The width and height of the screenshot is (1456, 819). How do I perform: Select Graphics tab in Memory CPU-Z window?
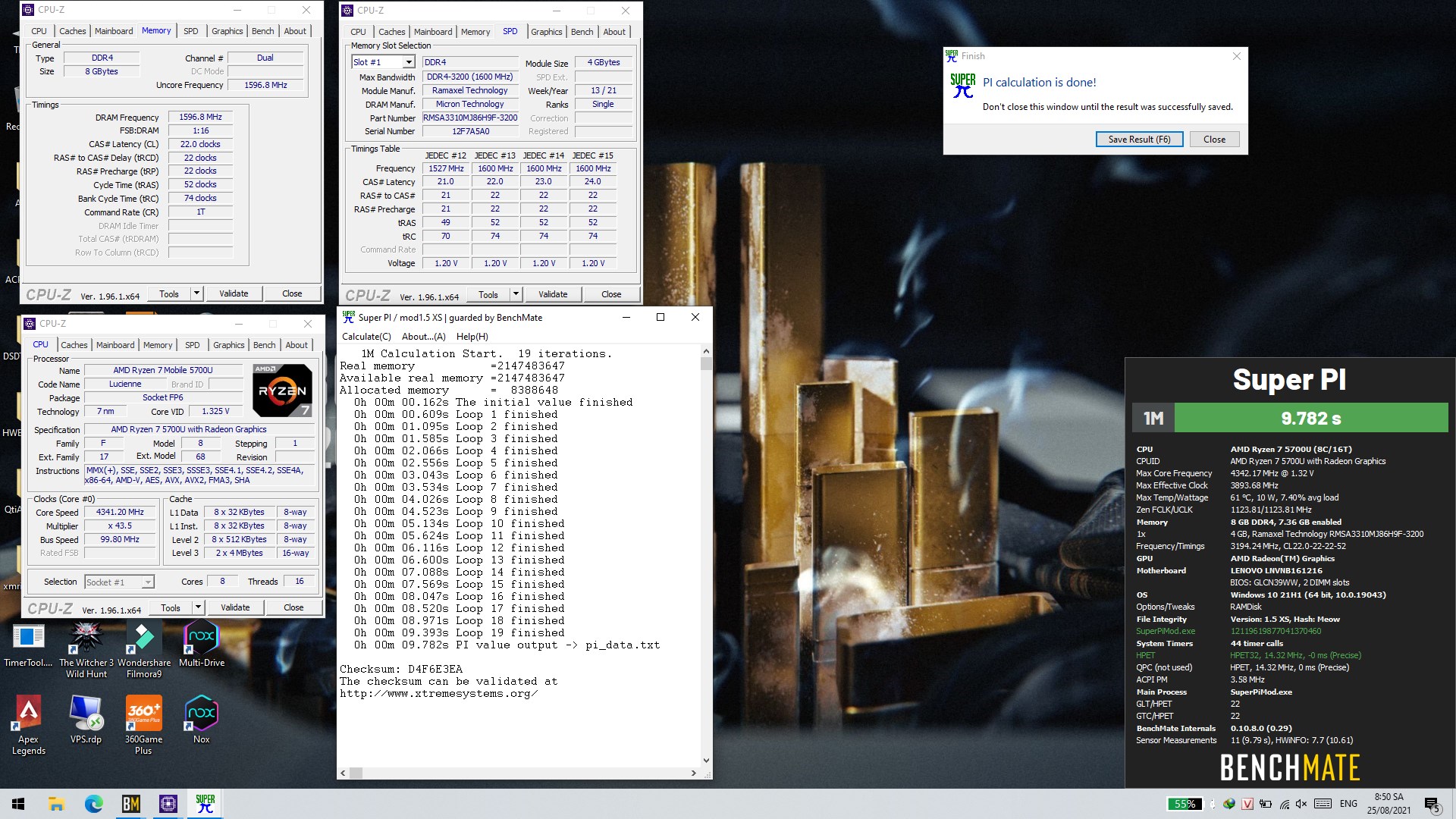227,31
